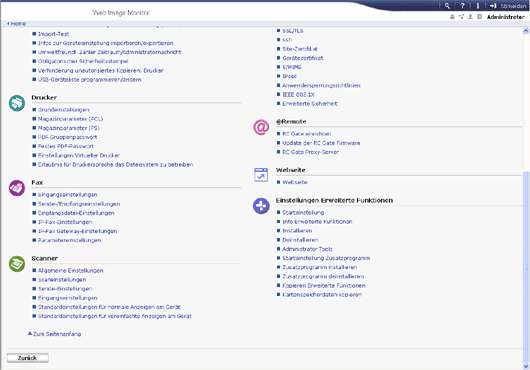Click the pink @Remote section icon
Image resolution: width=530 pixels, height=370 pixels.
click(261, 127)
